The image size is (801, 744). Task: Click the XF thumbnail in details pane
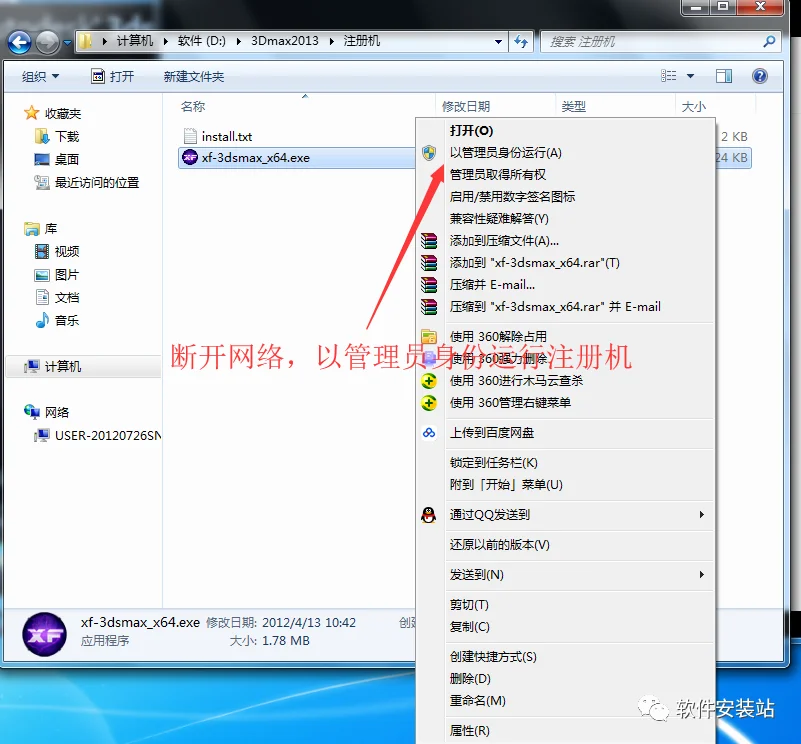coord(44,634)
